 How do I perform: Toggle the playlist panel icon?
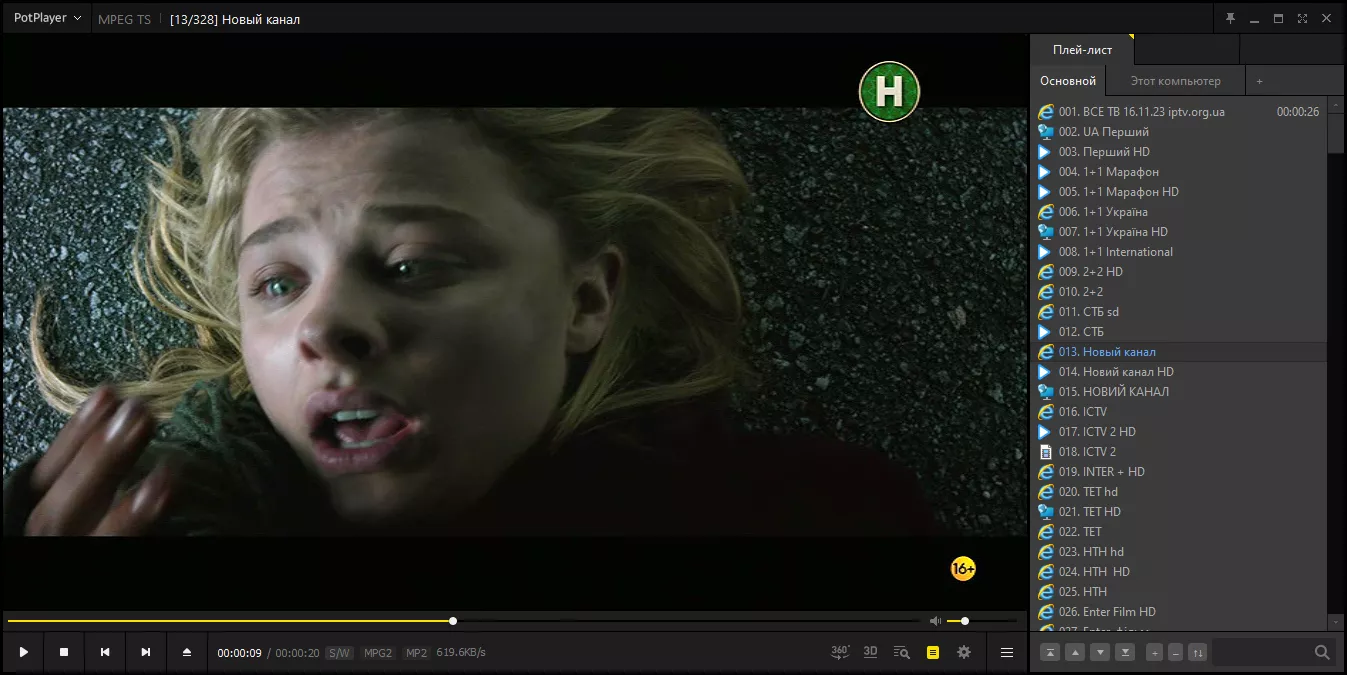(x=933, y=652)
